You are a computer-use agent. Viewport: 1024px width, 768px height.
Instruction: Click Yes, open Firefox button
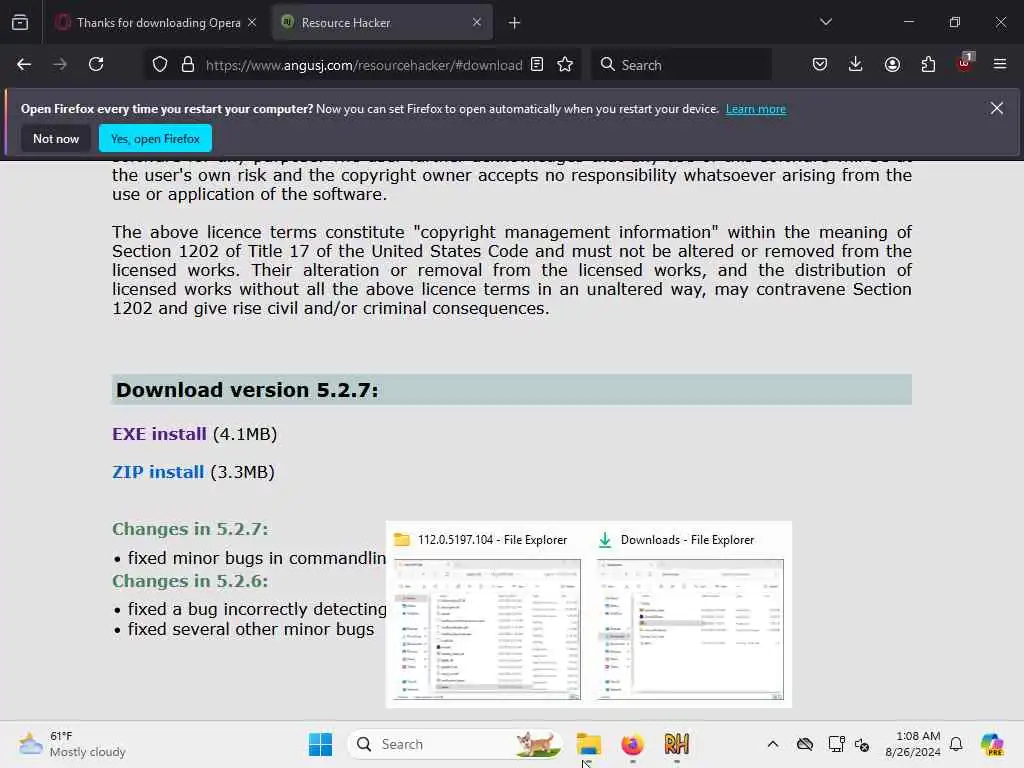click(x=155, y=138)
